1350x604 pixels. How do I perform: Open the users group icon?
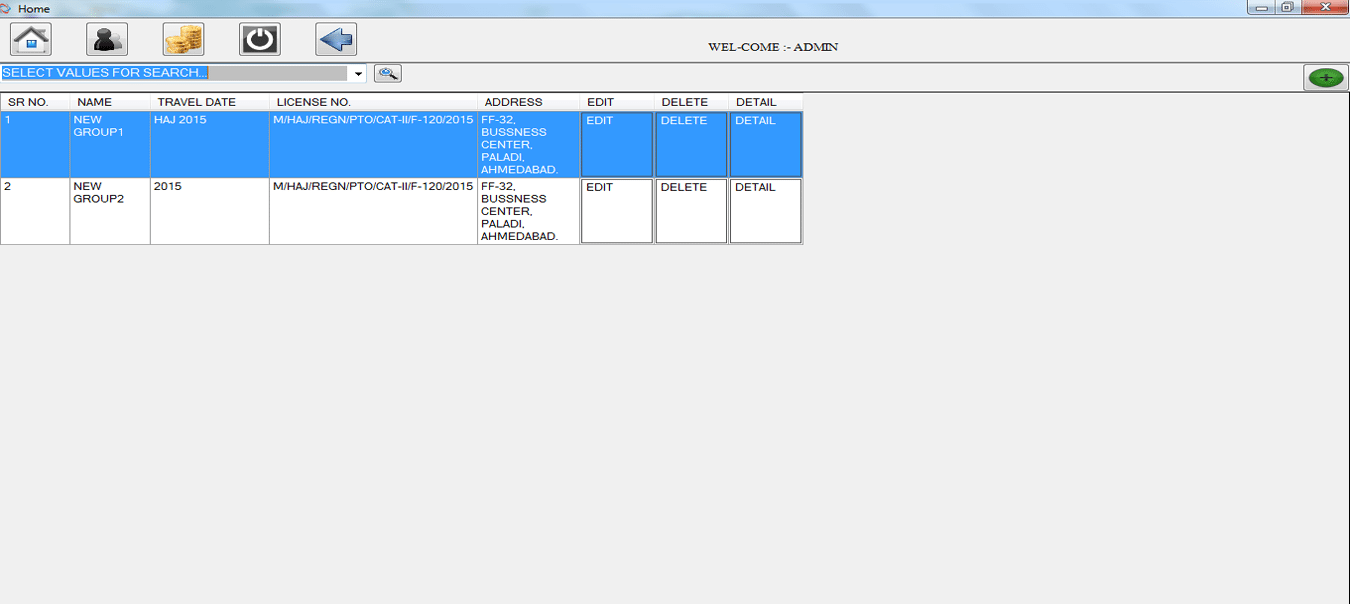[x=107, y=39]
